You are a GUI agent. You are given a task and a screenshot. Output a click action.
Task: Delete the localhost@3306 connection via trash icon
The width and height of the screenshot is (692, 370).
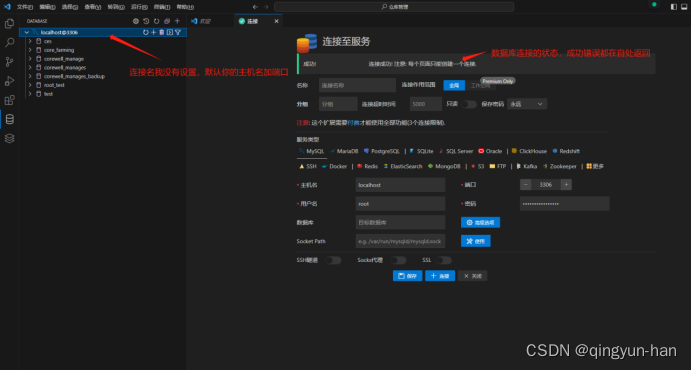(x=162, y=32)
